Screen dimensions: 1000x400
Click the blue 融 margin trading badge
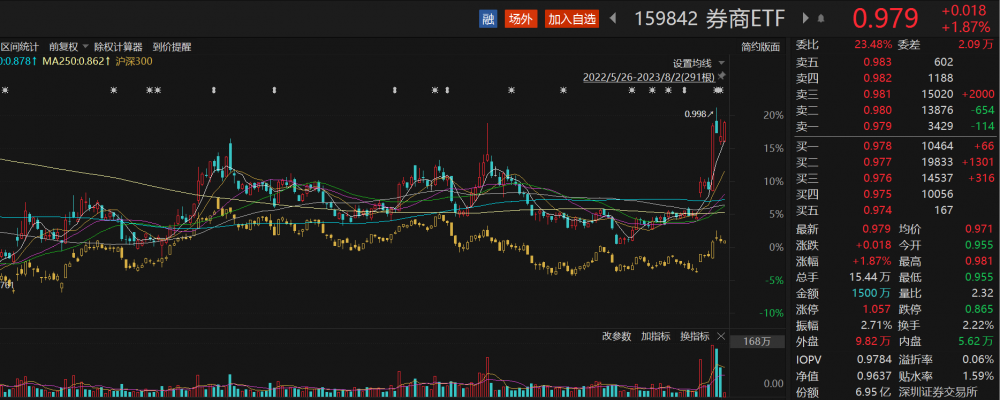(488, 18)
